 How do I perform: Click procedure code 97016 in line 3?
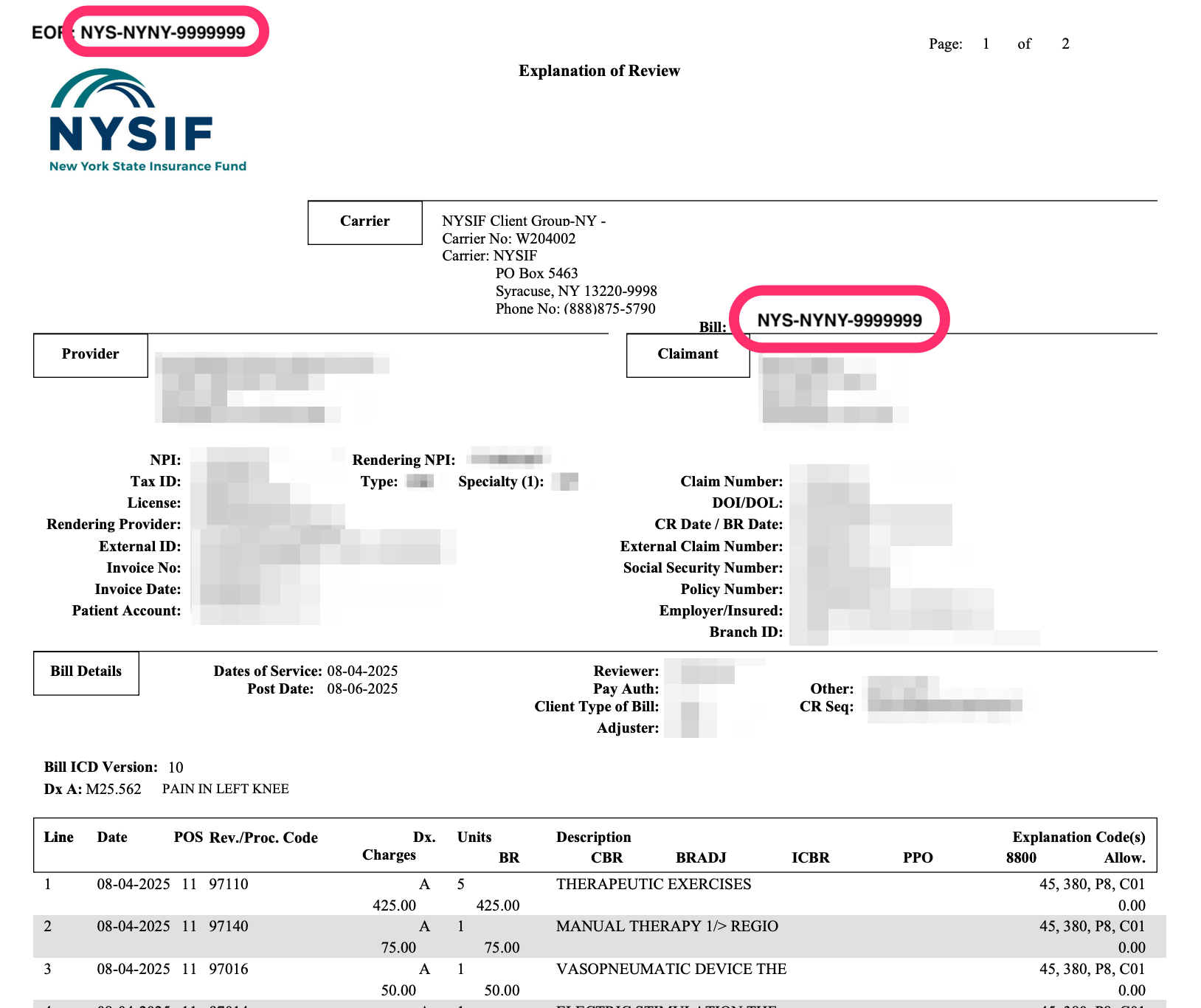[229, 969]
